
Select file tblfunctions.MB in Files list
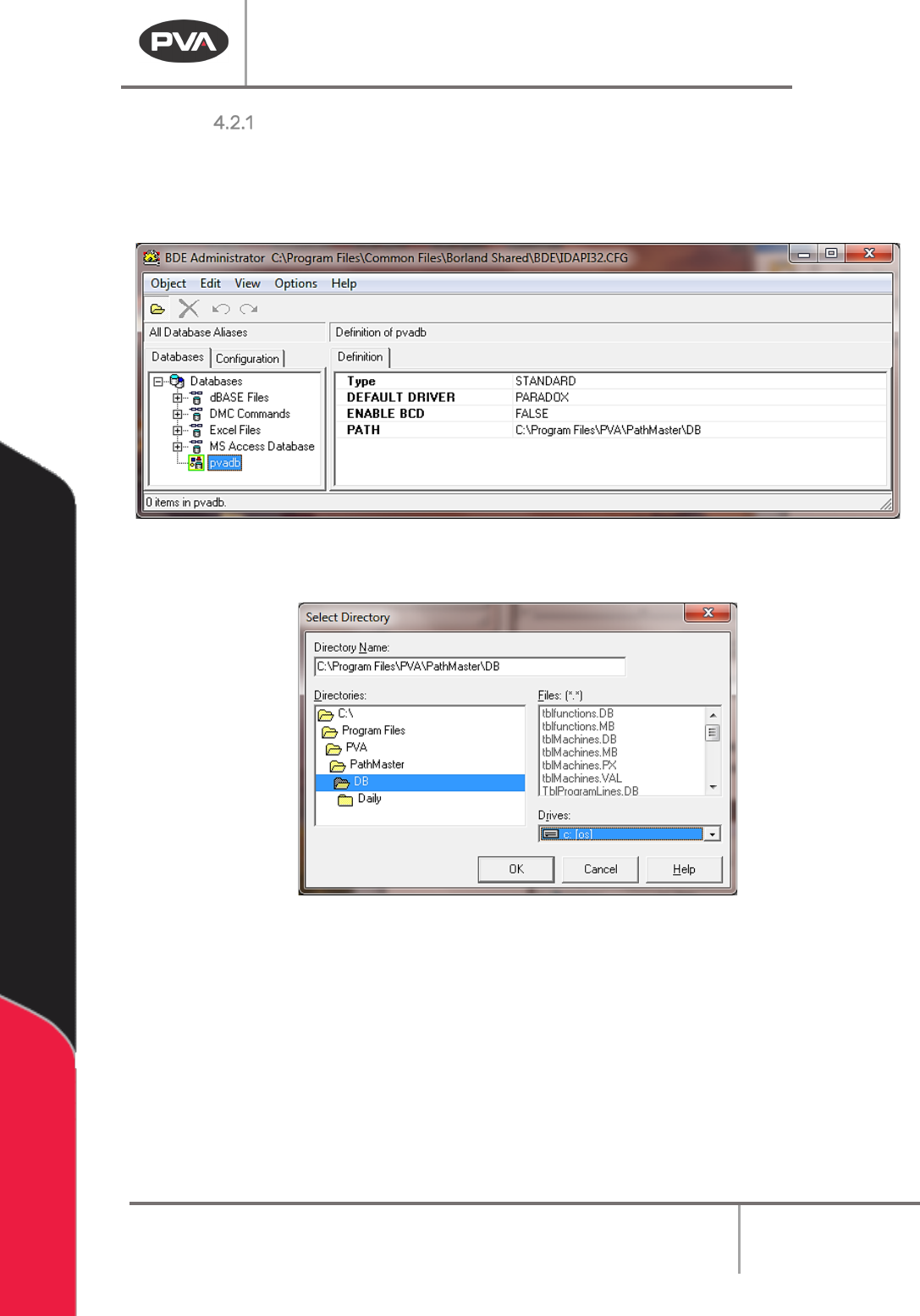coord(578,726)
